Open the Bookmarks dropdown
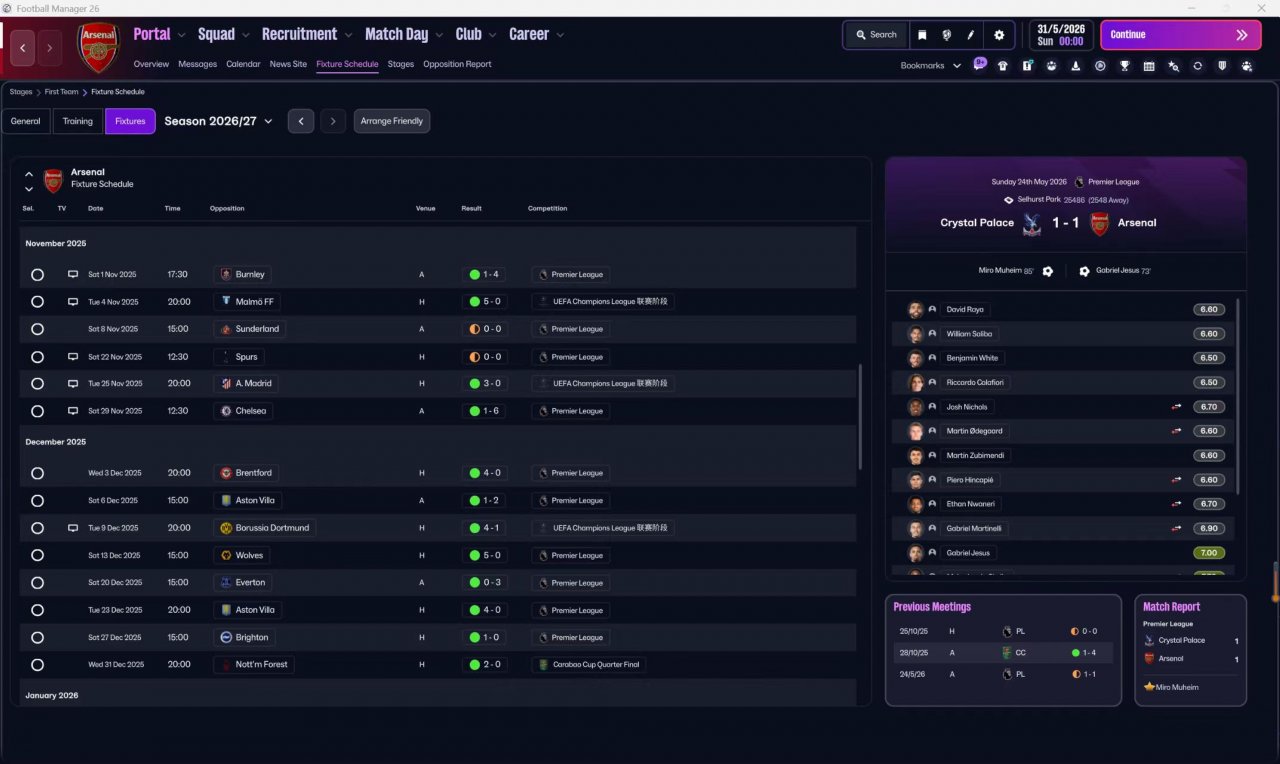The height and width of the screenshot is (764, 1280). click(930, 66)
